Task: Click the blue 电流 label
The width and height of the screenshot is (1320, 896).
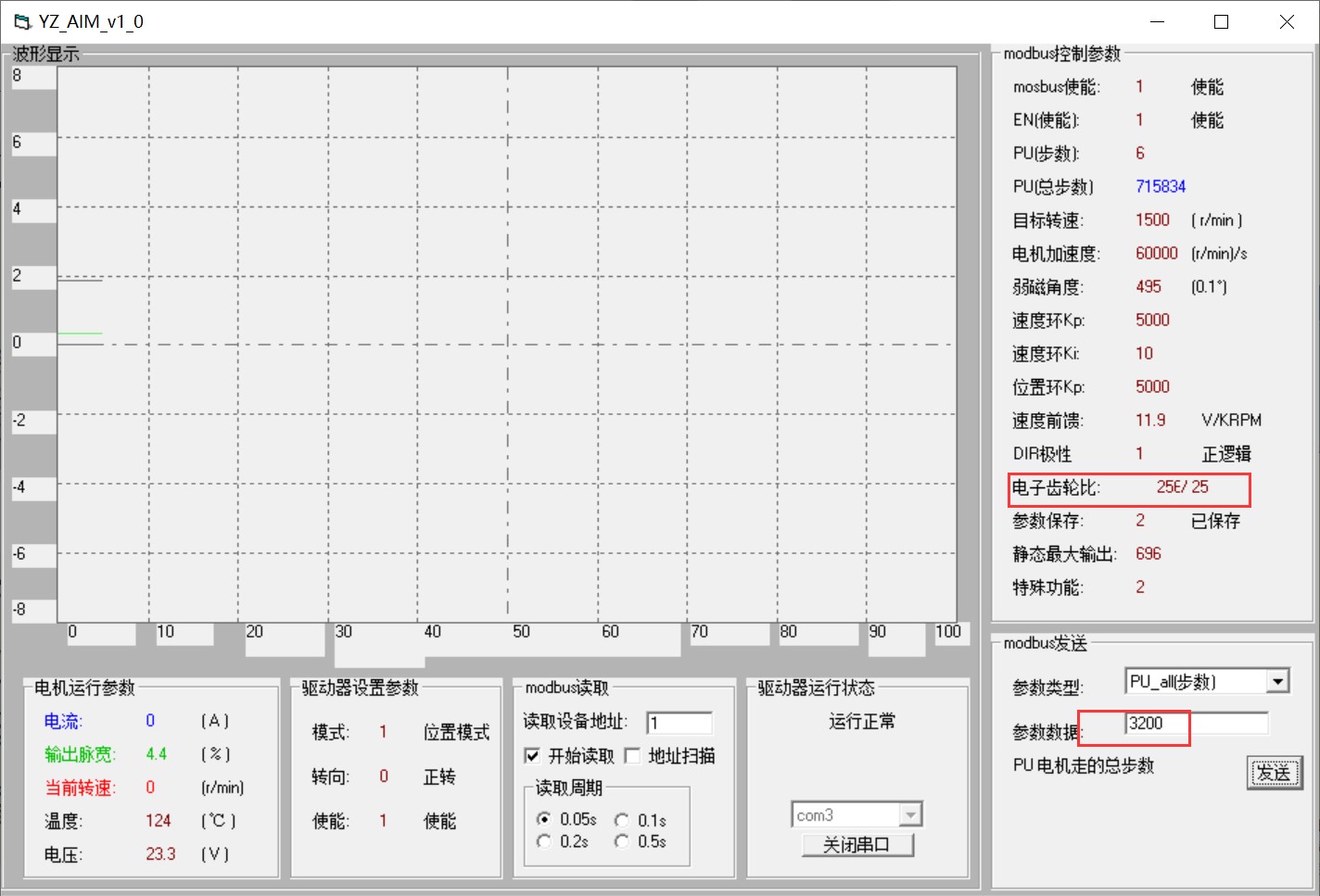Action: point(63,721)
